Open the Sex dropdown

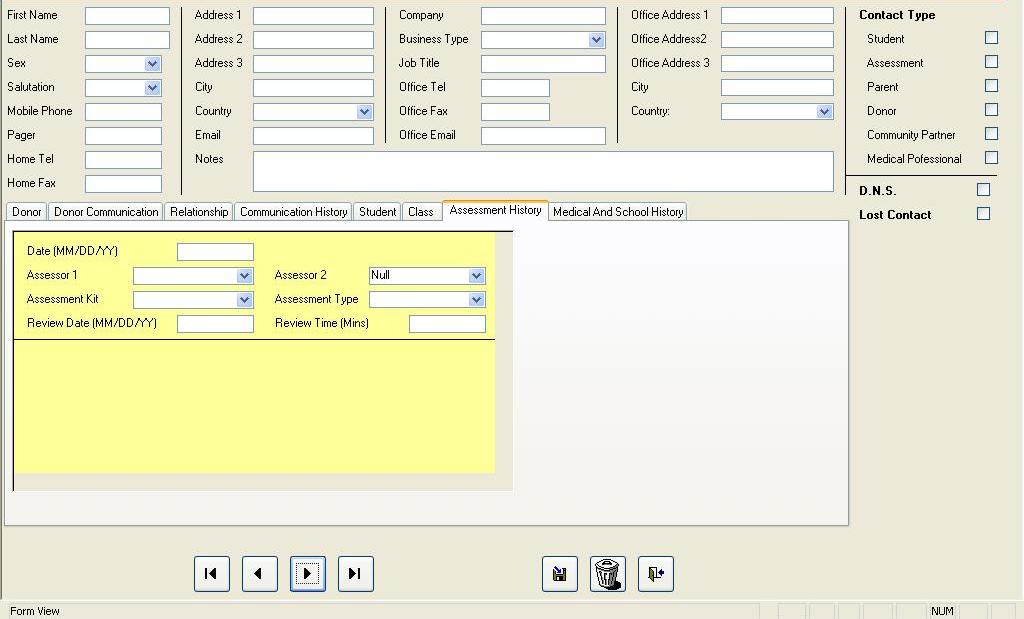pos(153,64)
